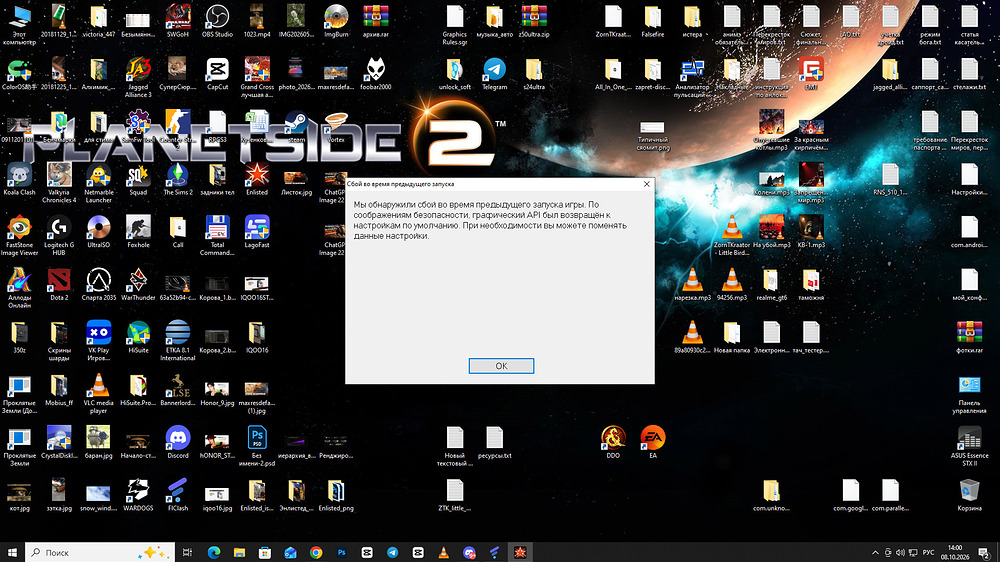The width and height of the screenshot is (1000, 562).
Task: Select the Foxhole game shortcut
Action: click(138, 232)
